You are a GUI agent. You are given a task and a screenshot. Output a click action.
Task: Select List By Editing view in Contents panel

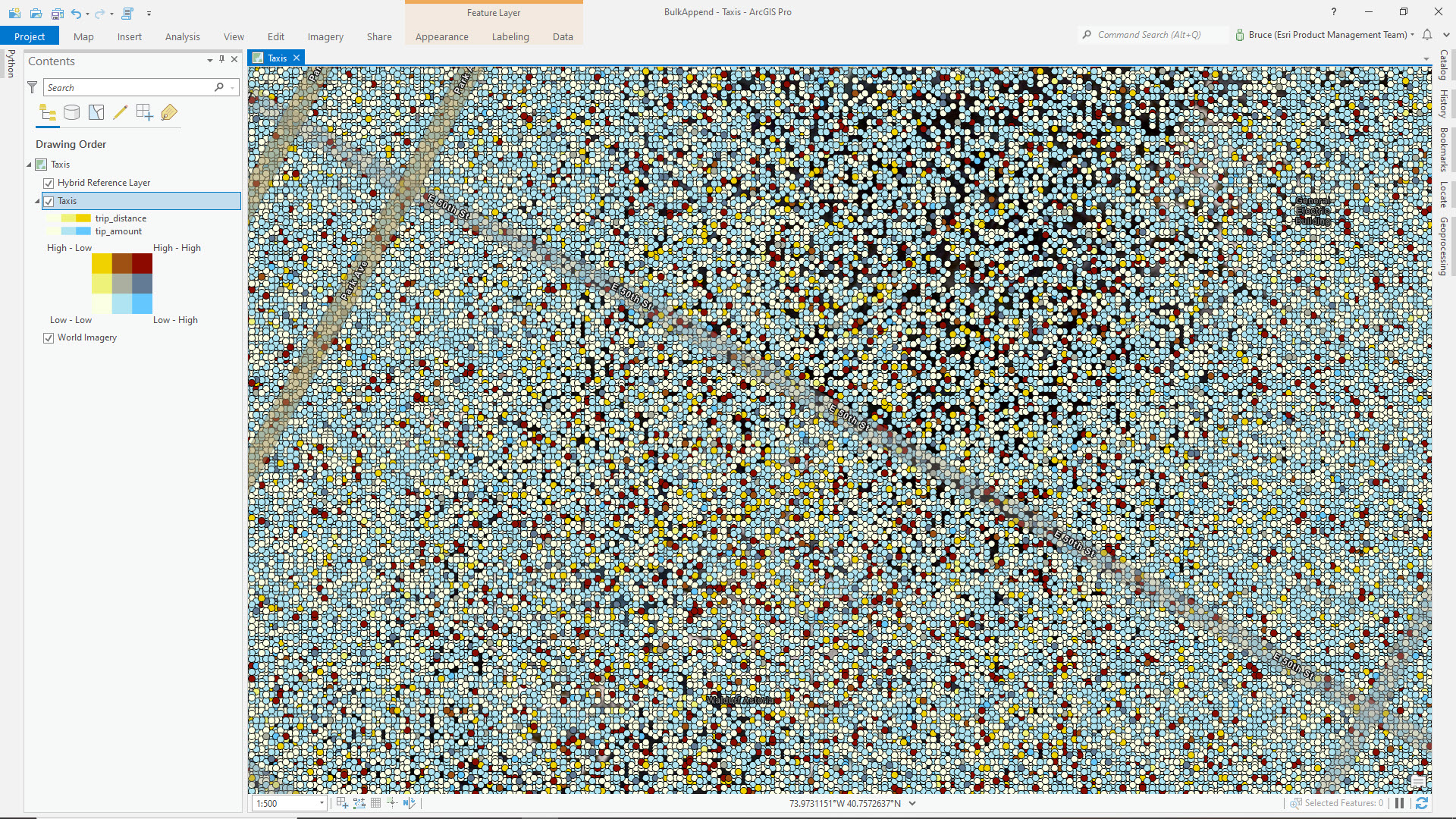coord(121,112)
